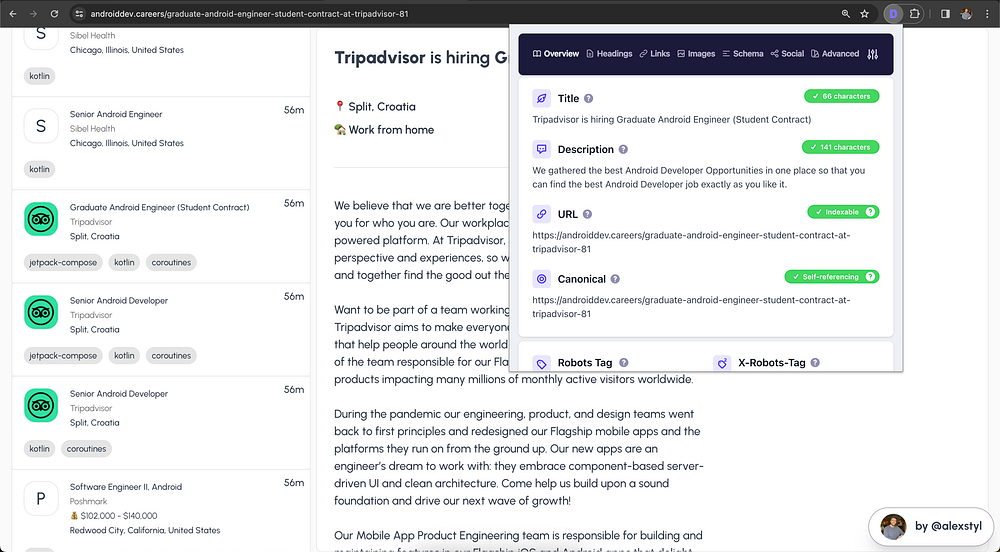Open the Chrome profile avatar

(966, 13)
